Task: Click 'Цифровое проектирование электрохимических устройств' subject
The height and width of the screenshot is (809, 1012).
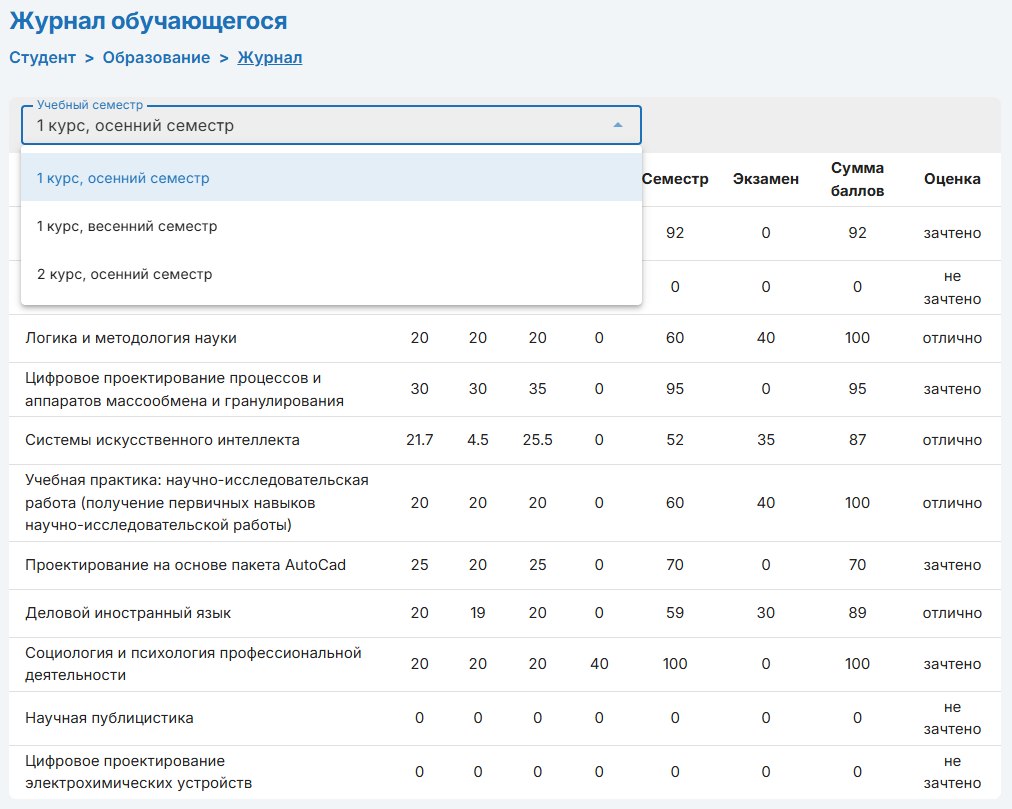Action: point(139,772)
